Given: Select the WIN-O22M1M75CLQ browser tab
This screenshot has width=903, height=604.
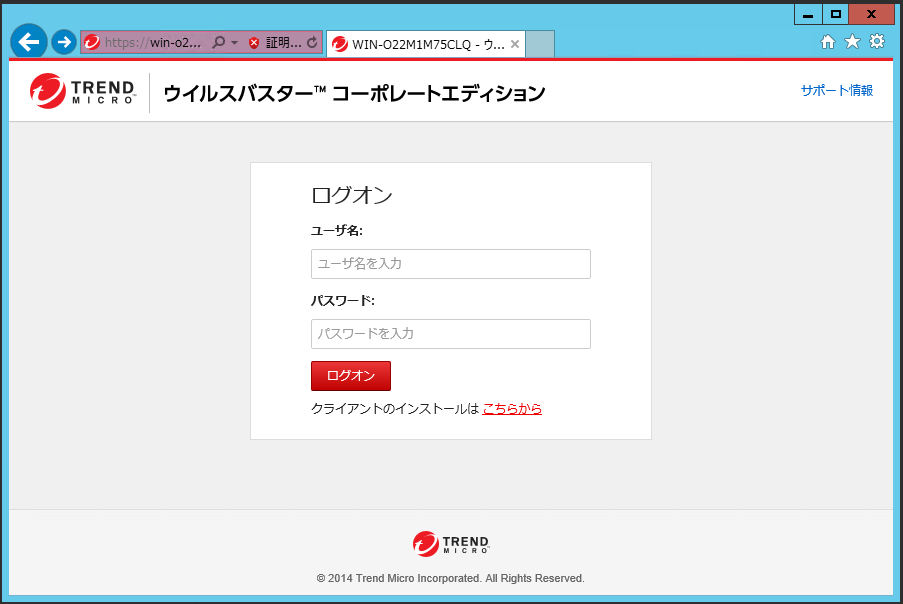Looking at the screenshot, I should [x=426, y=44].
